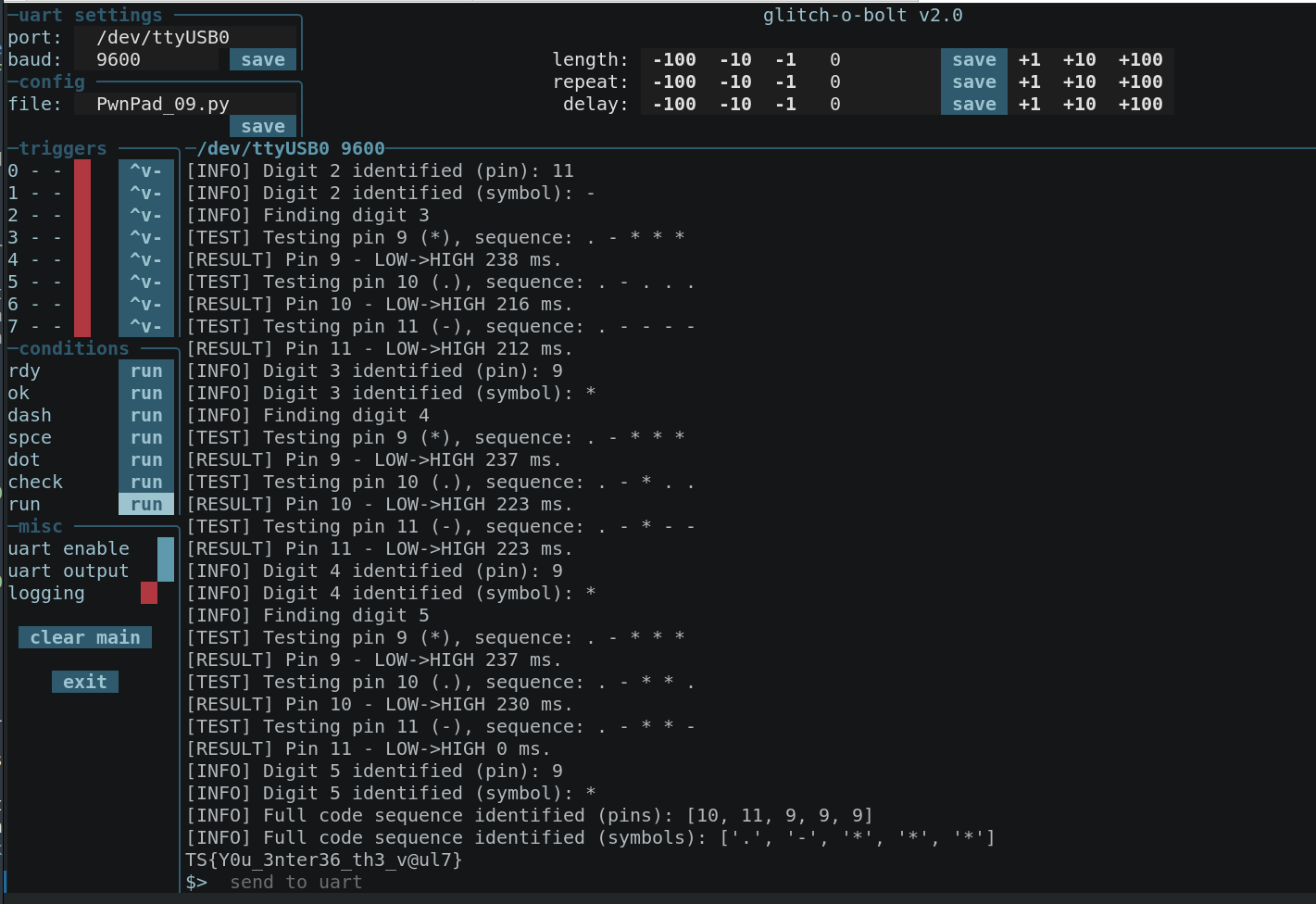The width and height of the screenshot is (1316, 904).
Task: Toggle the uart enable switch
Action: coord(165,548)
